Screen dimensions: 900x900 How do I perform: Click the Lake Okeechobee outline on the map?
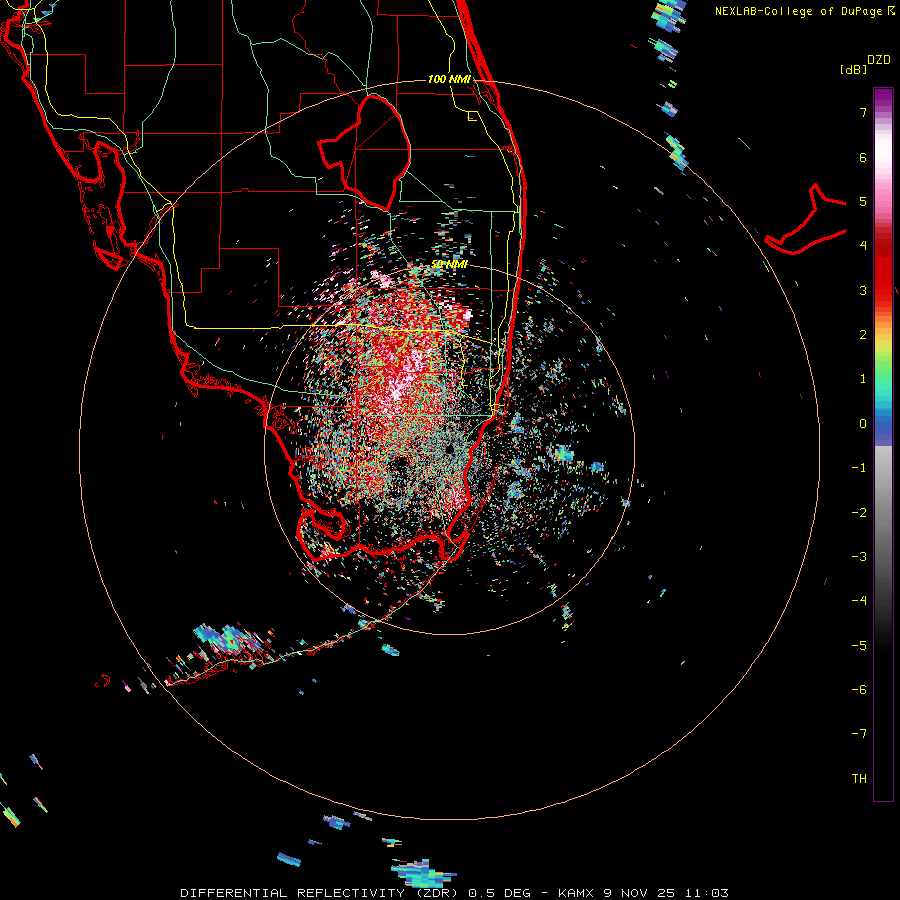(364, 152)
